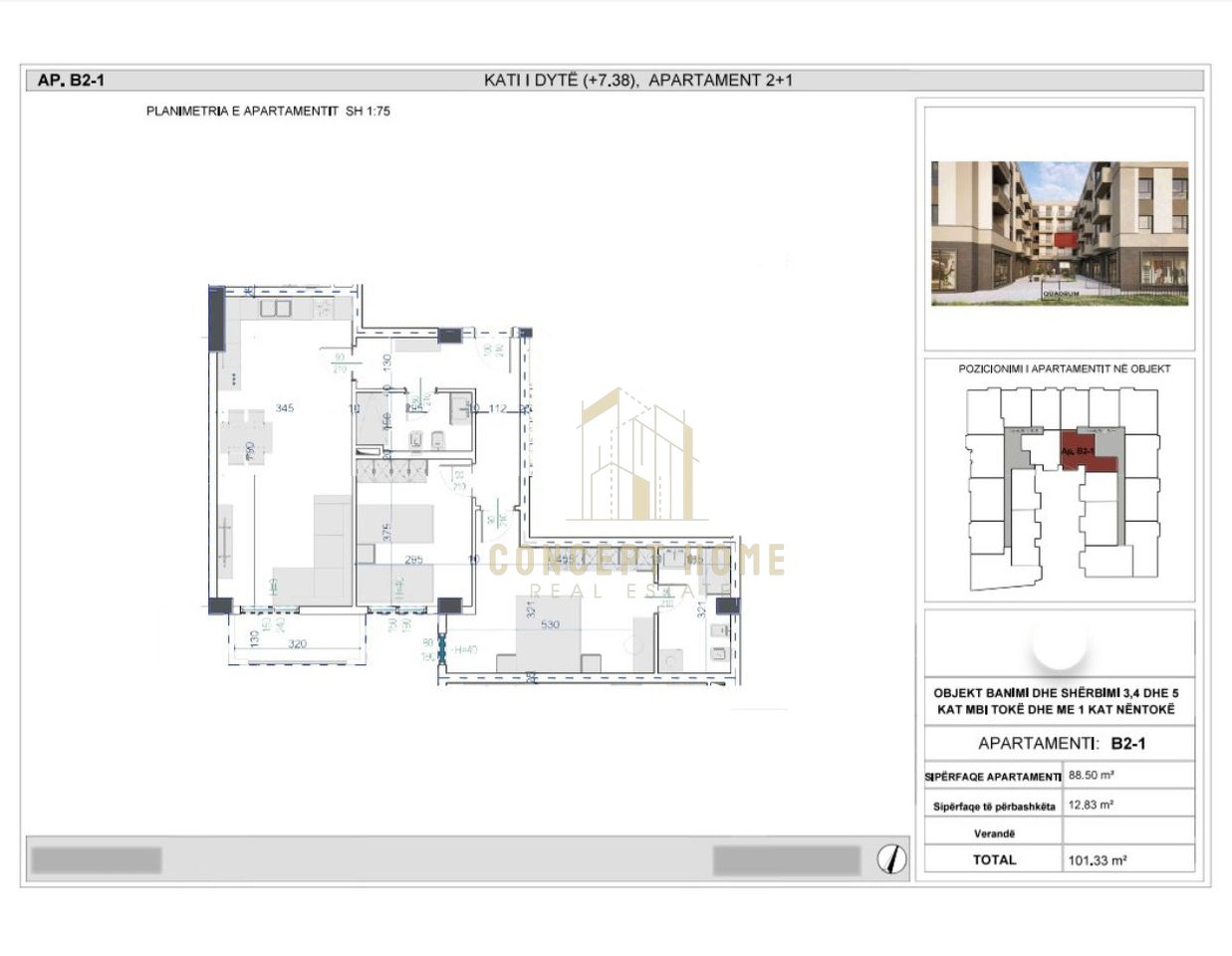Click the north arrow compass icon
Screen dimensions: 1232x956
(891, 858)
